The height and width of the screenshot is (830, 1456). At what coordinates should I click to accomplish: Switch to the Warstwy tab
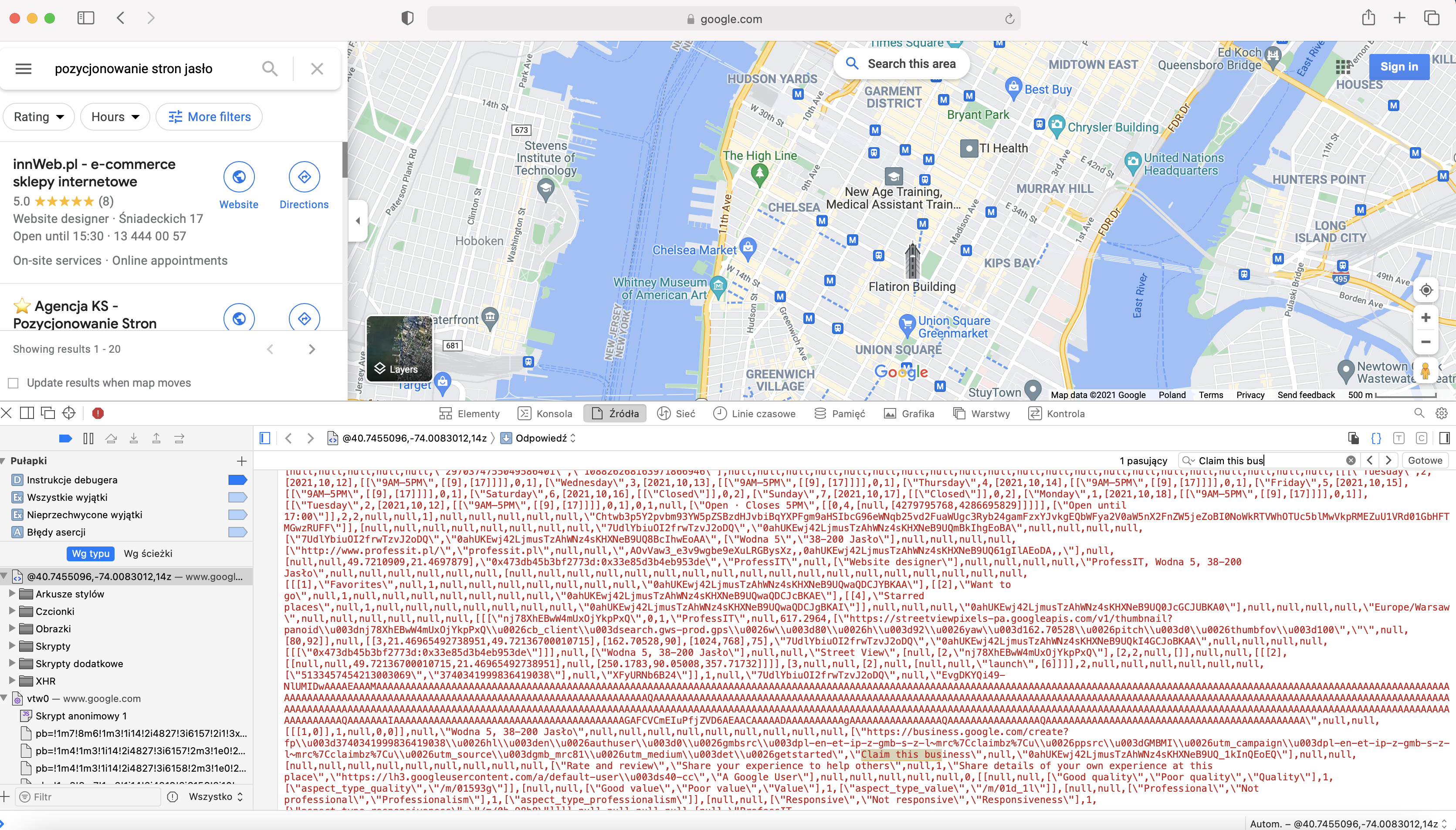pyautogui.click(x=981, y=413)
